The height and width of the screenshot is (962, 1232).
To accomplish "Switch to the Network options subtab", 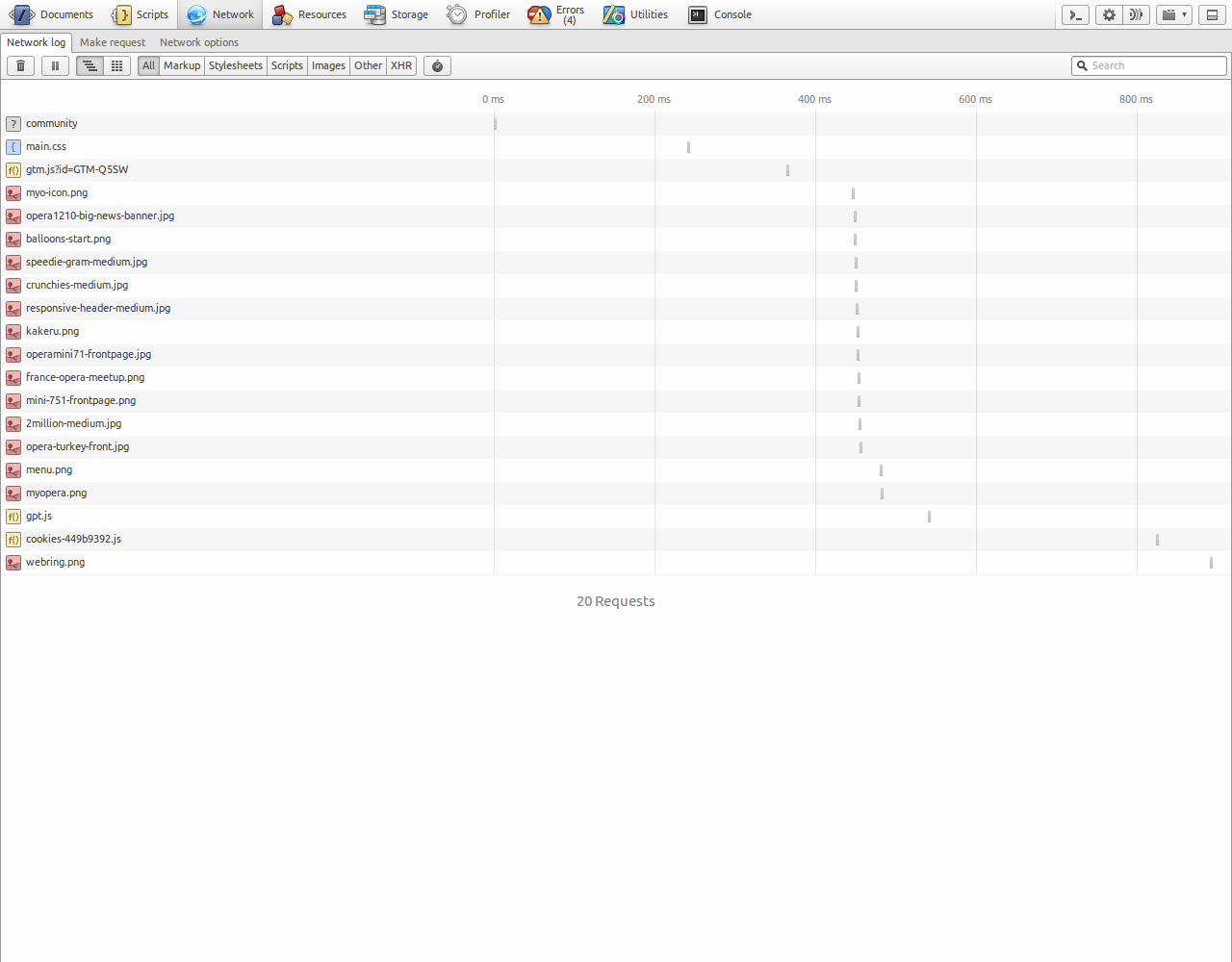I will click(199, 42).
